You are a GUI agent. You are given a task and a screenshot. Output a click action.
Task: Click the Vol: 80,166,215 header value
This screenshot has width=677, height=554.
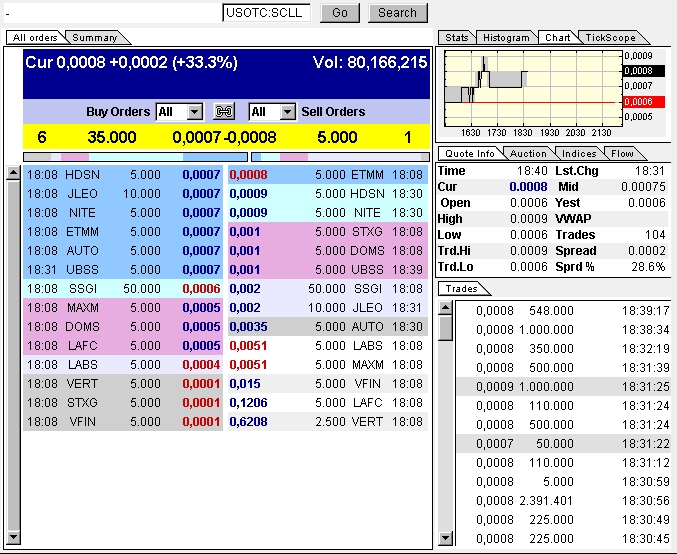click(370, 63)
